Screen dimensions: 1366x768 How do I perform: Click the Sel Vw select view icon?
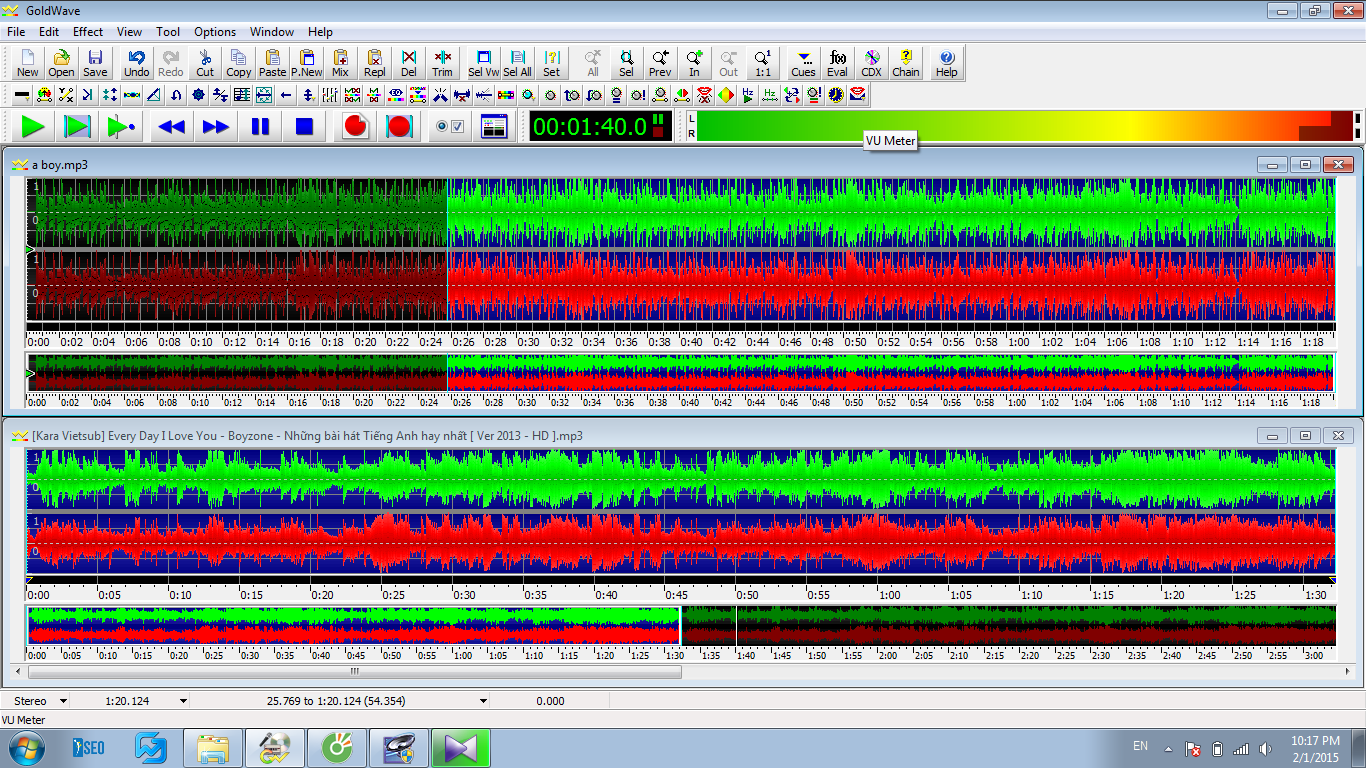pyautogui.click(x=483, y=63)
